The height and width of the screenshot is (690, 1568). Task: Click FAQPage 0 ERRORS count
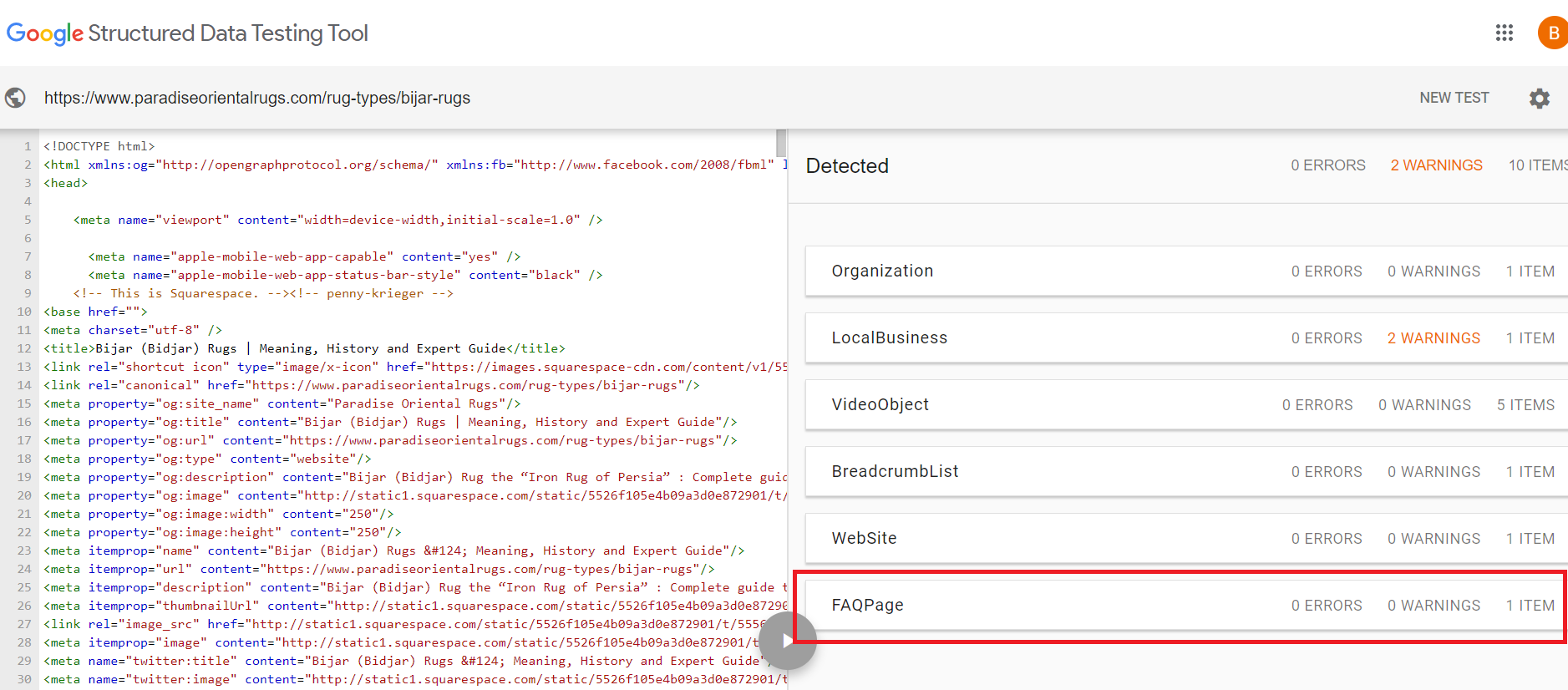tap(1327, 606)
